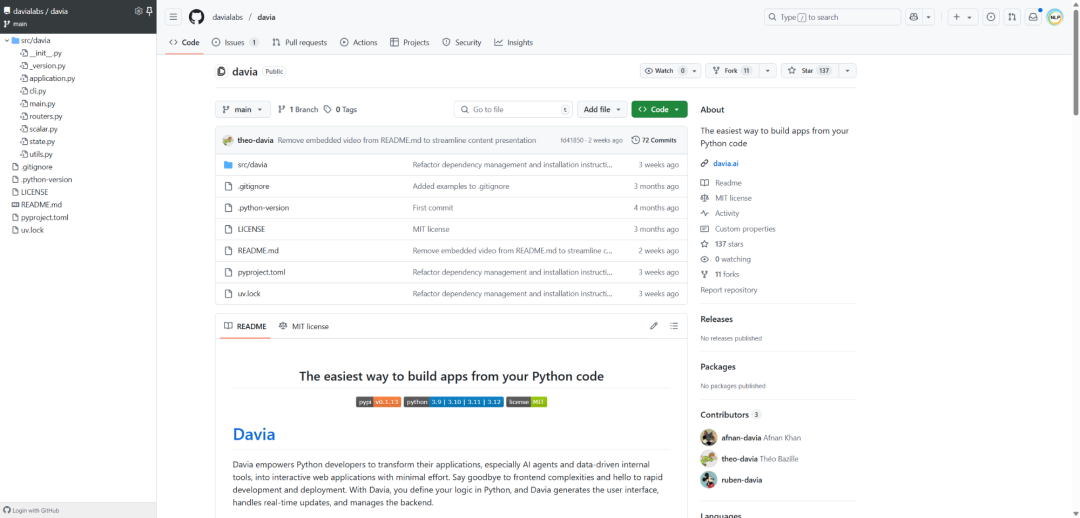
Task: Click theo-davia avatar in latest commit row
Action: [228, 140]
